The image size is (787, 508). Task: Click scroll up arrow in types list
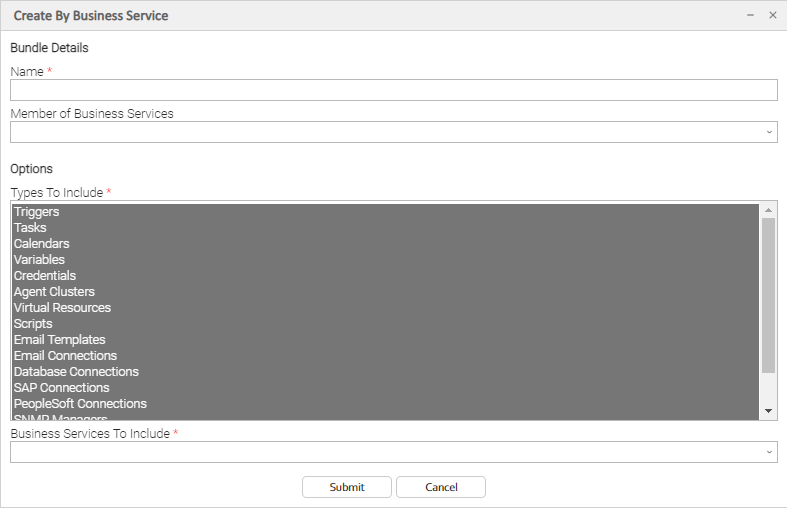(x=768, y=210)
